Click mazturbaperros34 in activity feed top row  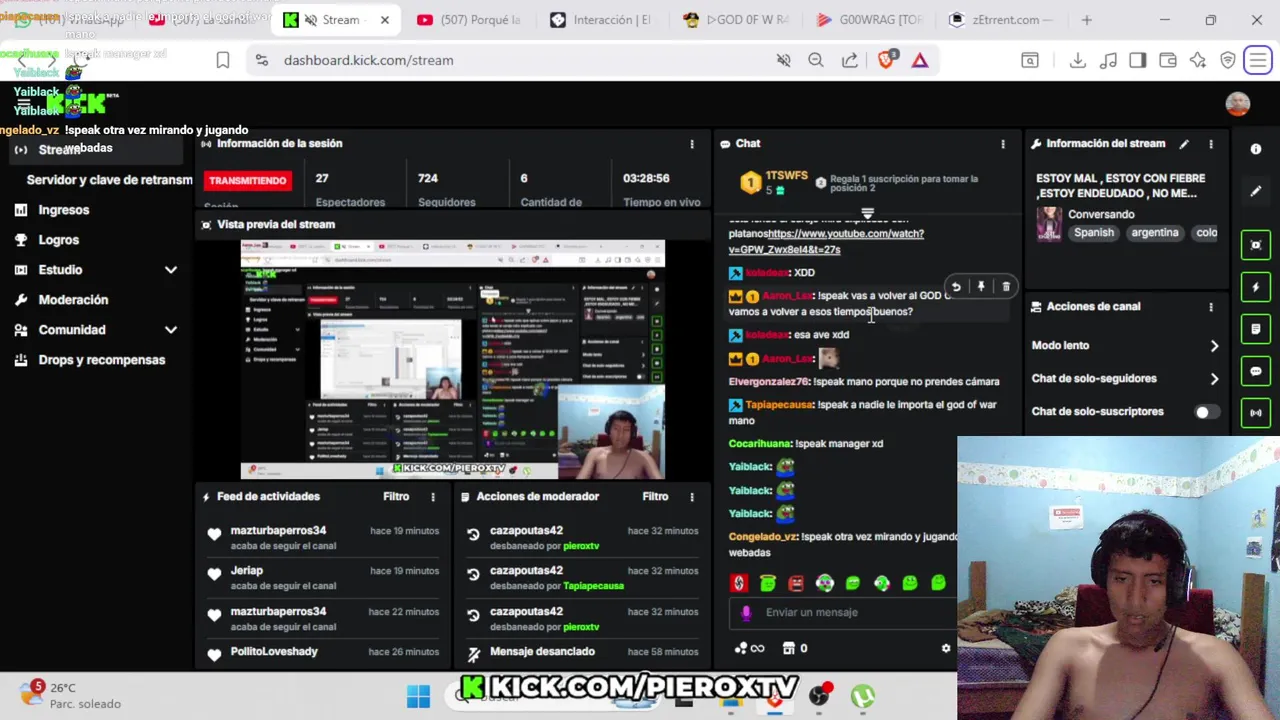tap(278, 531)
